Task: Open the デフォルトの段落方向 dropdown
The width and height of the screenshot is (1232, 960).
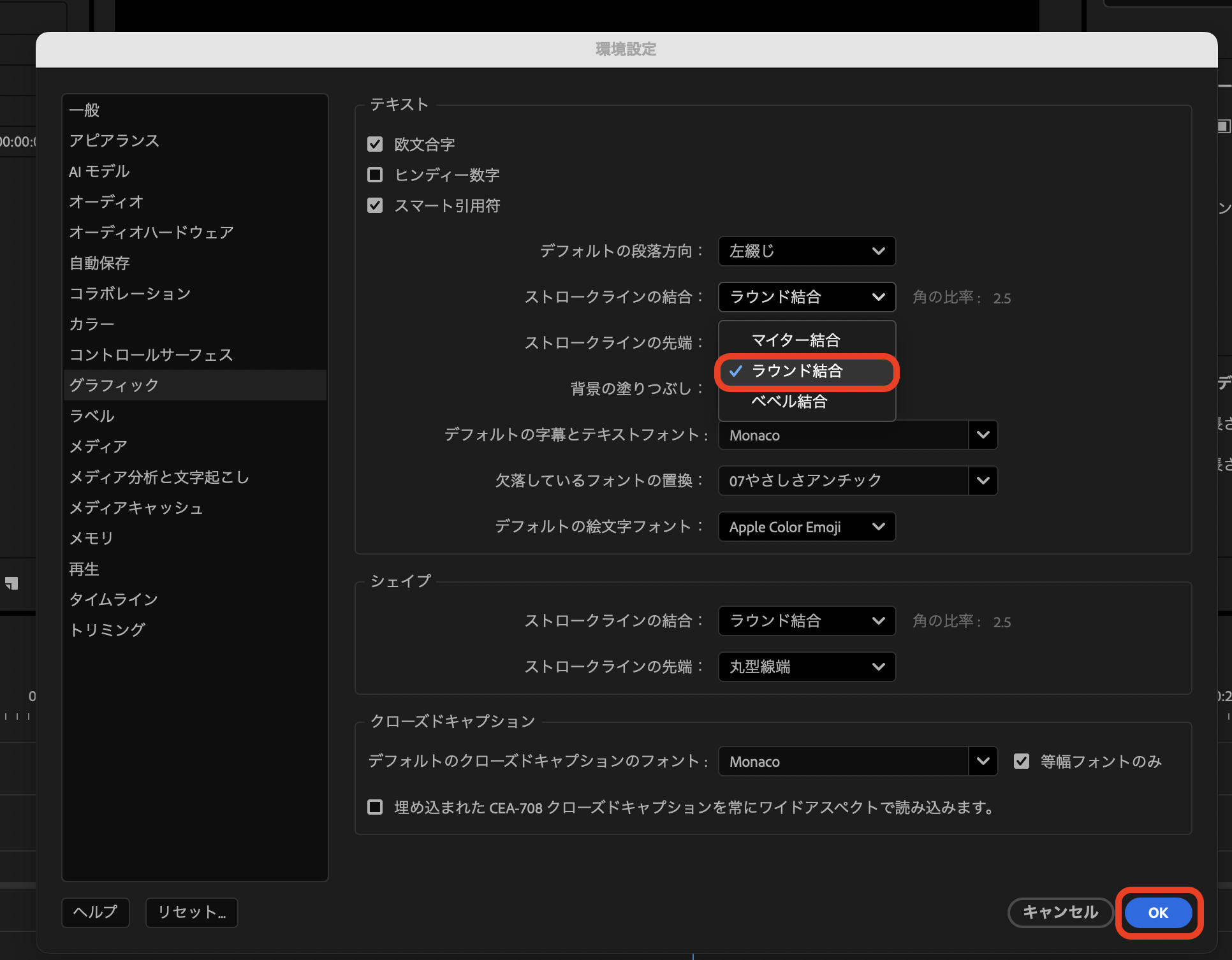Action: tap(807, 251)
